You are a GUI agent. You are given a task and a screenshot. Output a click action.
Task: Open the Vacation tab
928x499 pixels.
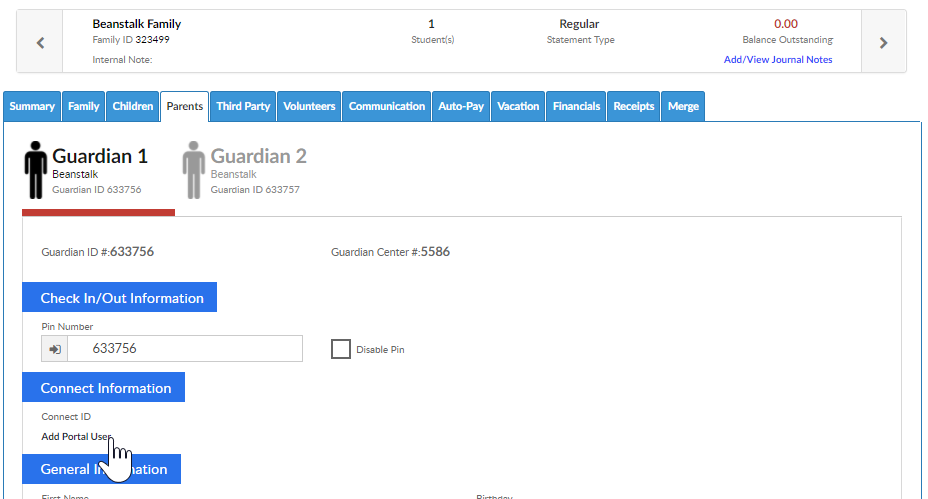click(518, 107)
